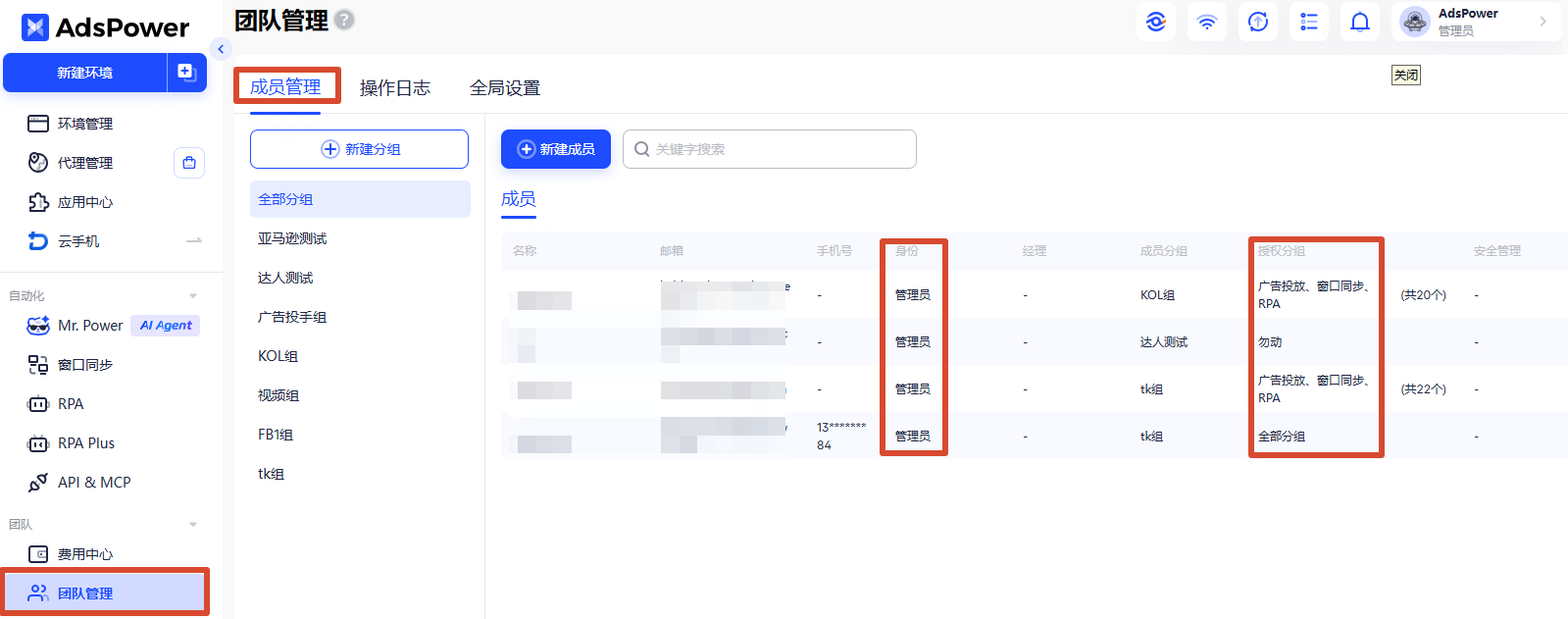The width and height of the screenshot is (1568, 619).
Task: Click the masked phone number 13*******84
Action: click(x=841, y=436)
